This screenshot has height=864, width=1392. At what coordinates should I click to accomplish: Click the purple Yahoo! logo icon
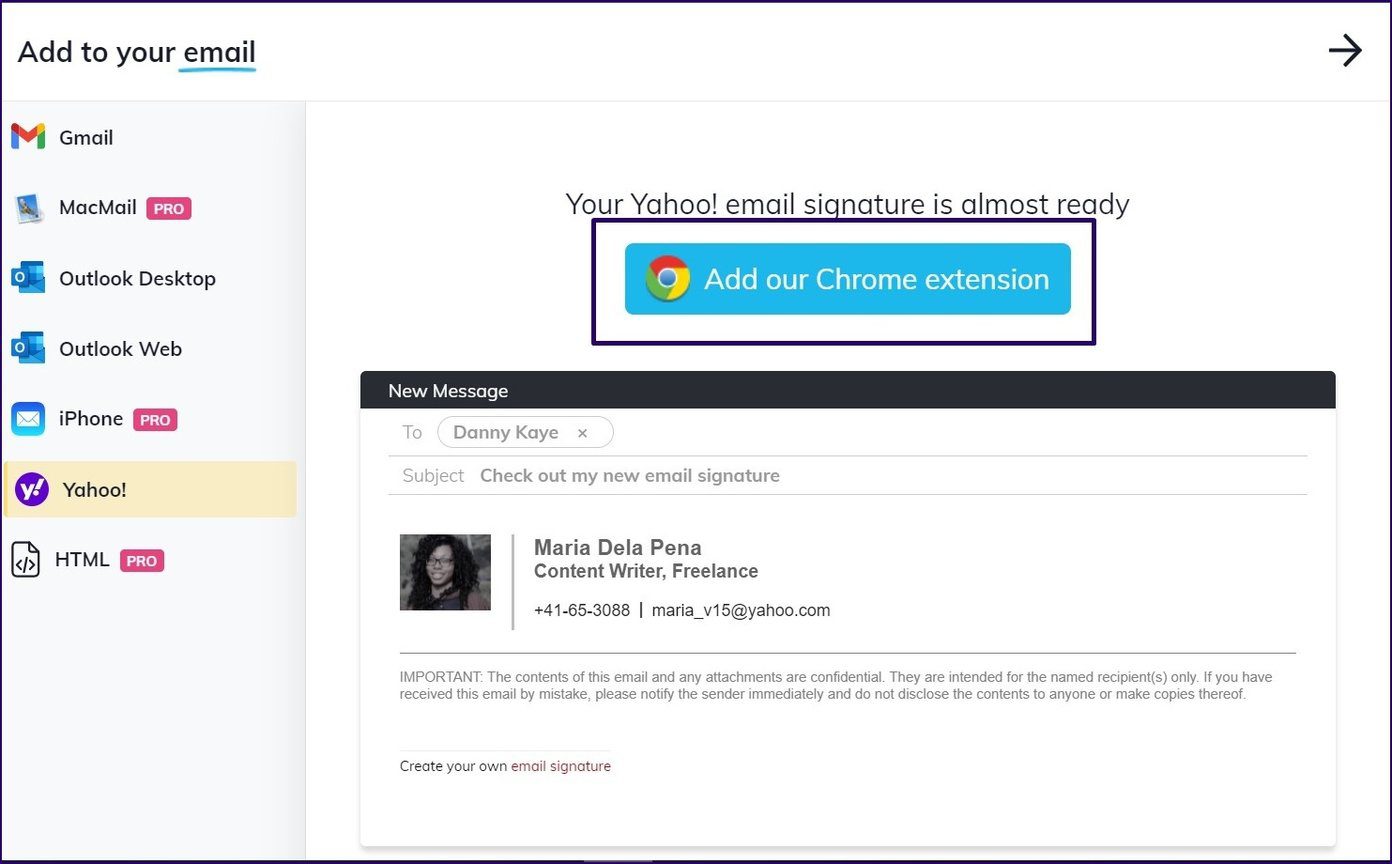[32, 489]
